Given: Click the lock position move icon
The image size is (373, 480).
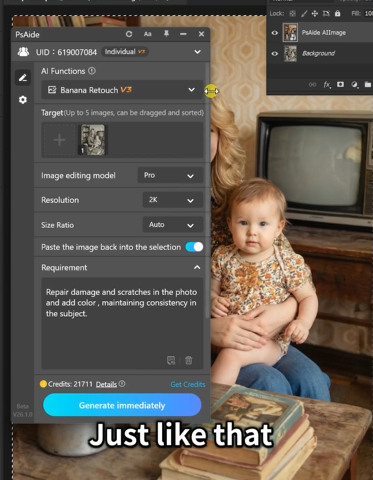Looking at the screenshot, I should click(x=315, y=14).
